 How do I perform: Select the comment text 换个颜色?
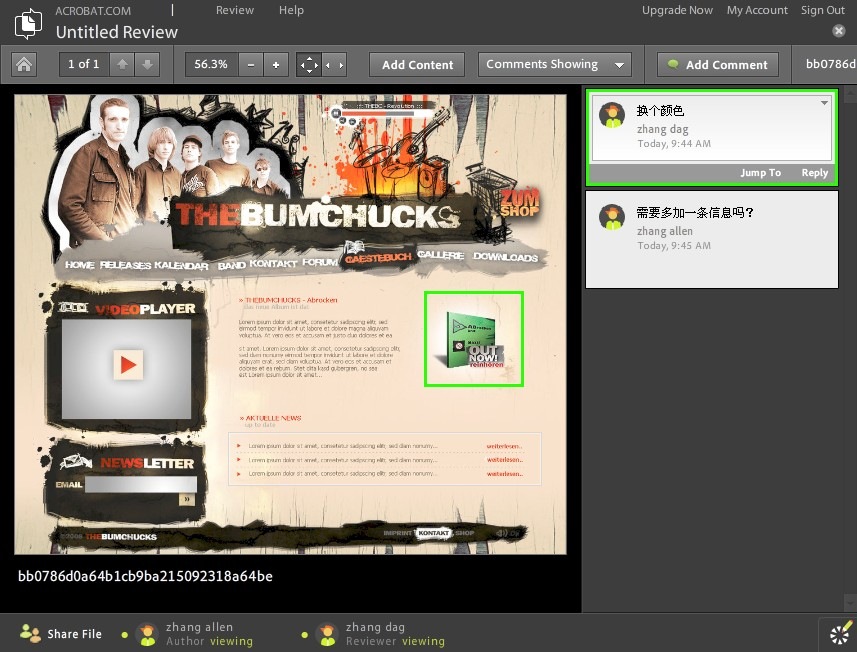[660, 111]
